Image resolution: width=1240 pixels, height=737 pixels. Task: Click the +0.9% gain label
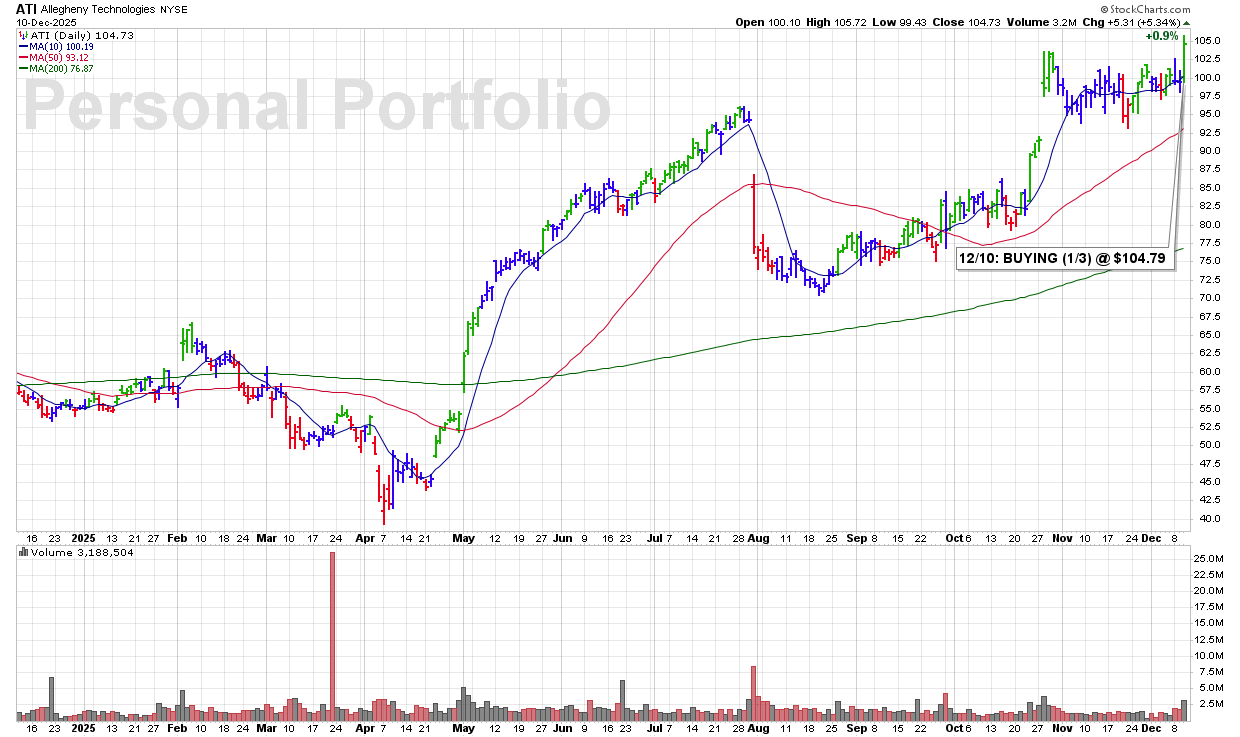(1162, 36)
